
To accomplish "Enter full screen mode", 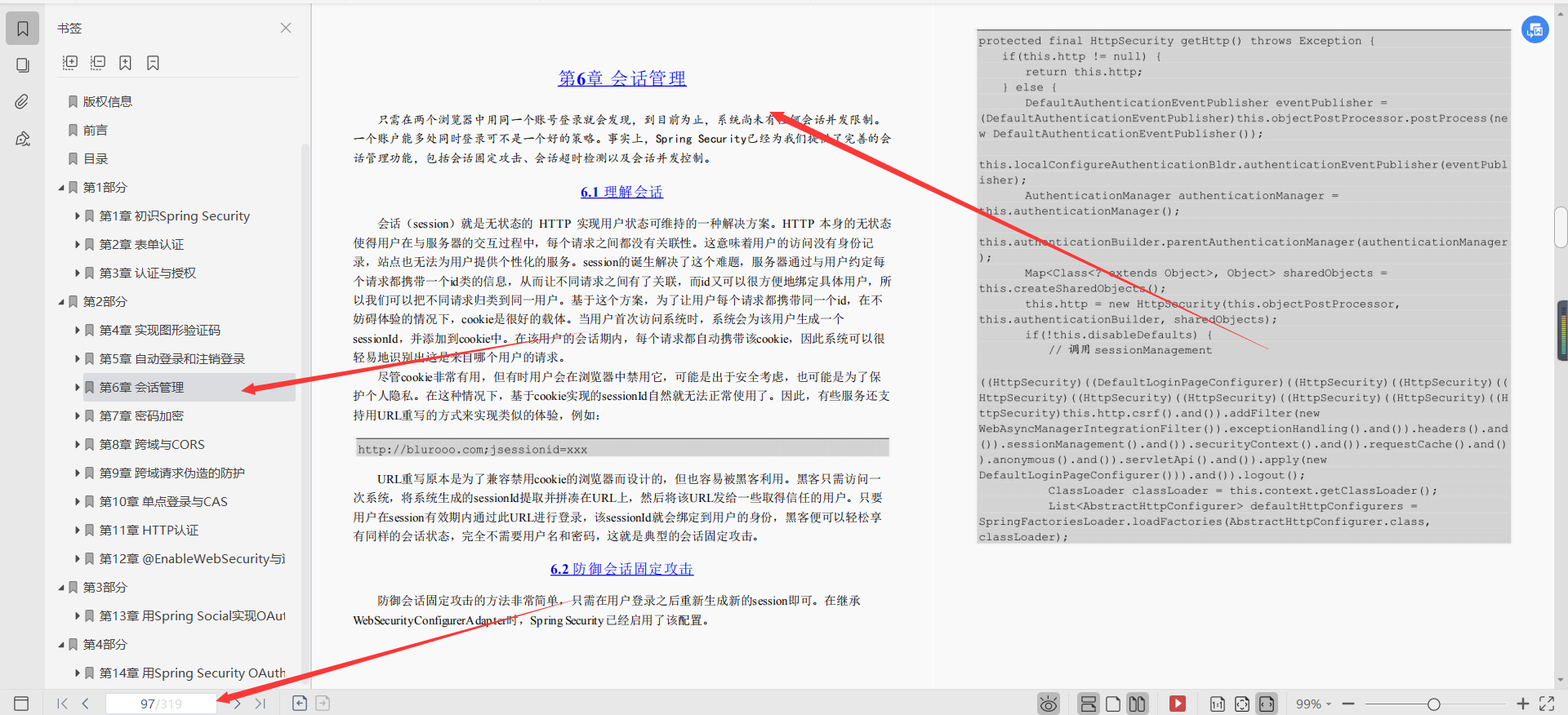I will [1547, 704].
